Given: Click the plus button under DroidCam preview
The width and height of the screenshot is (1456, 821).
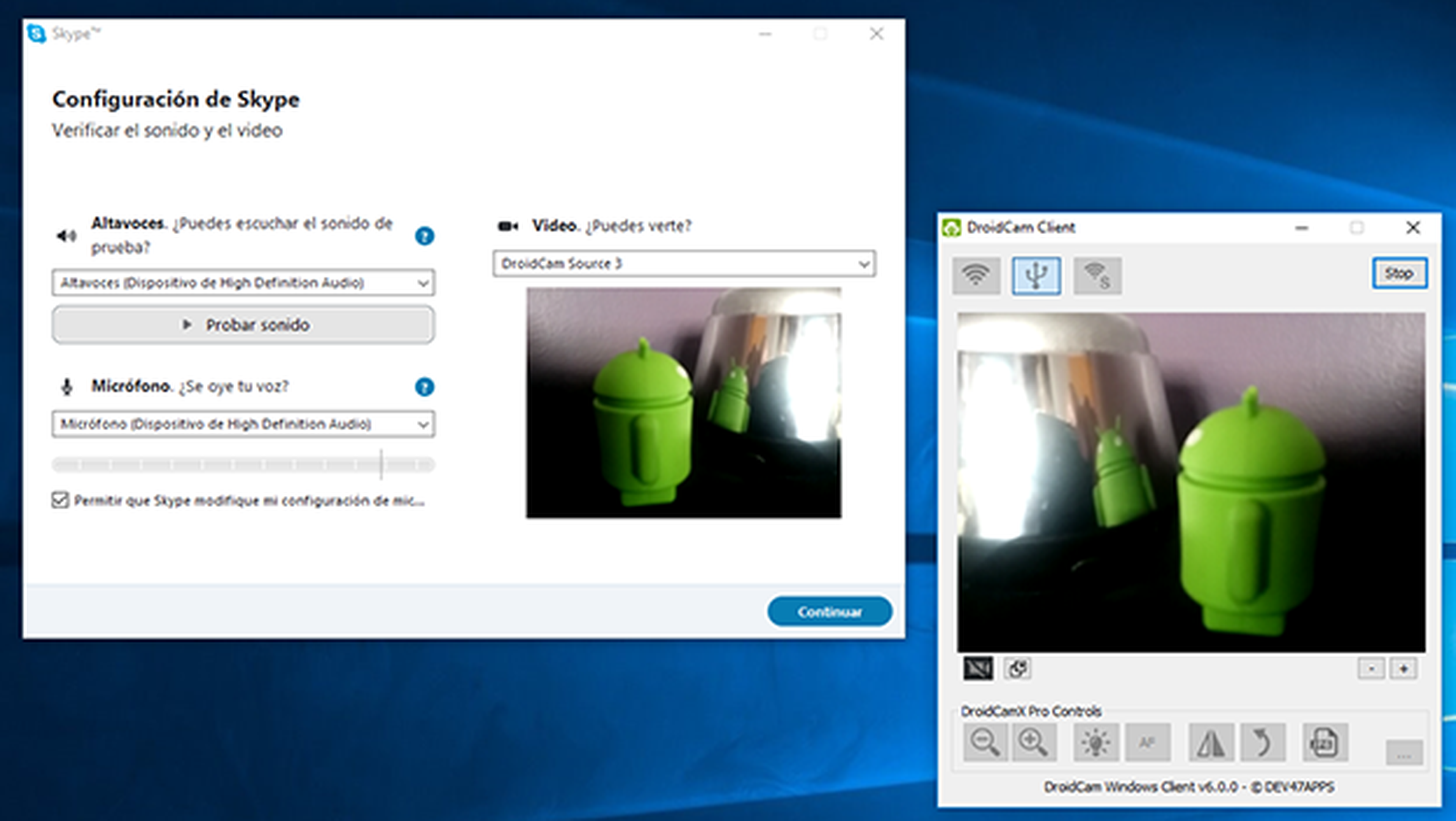Looking at the screenshot, I should pyautogui.click(x=1403, y=669).
